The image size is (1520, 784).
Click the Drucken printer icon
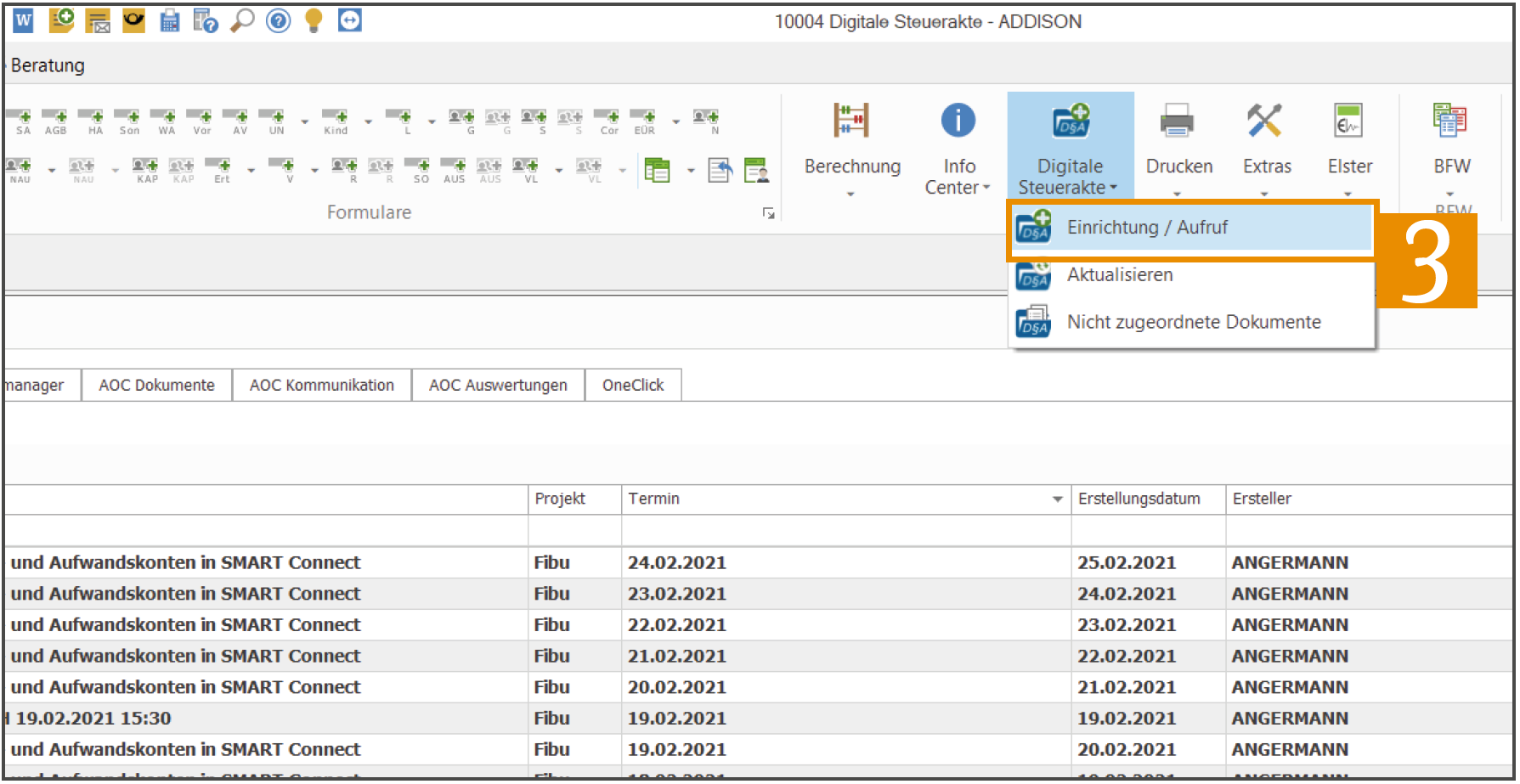(x=1177, y=121)
